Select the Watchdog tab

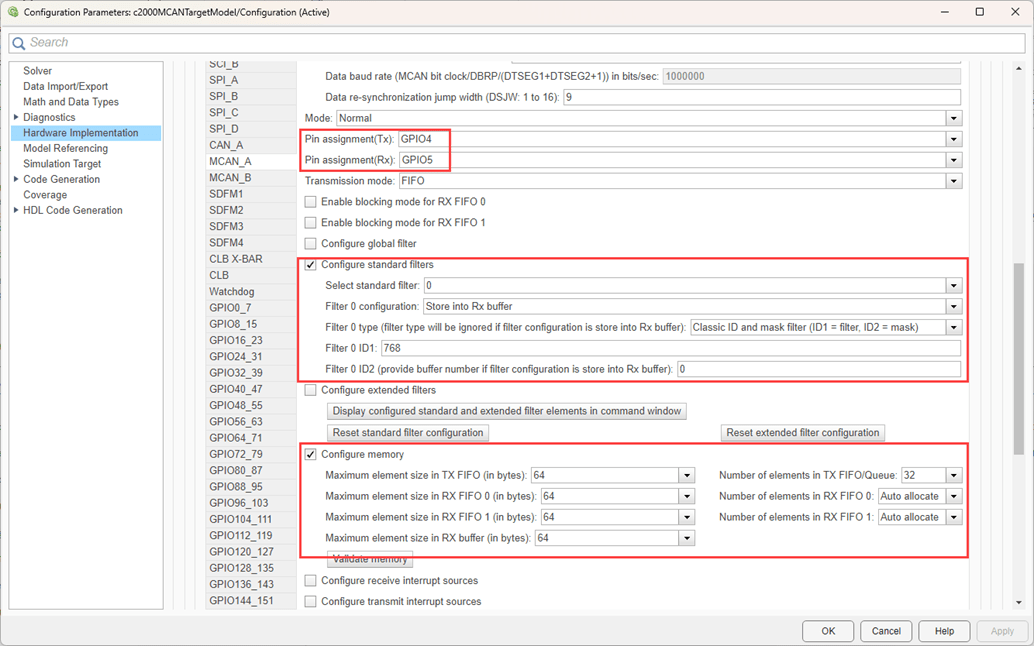pos(231,292)
